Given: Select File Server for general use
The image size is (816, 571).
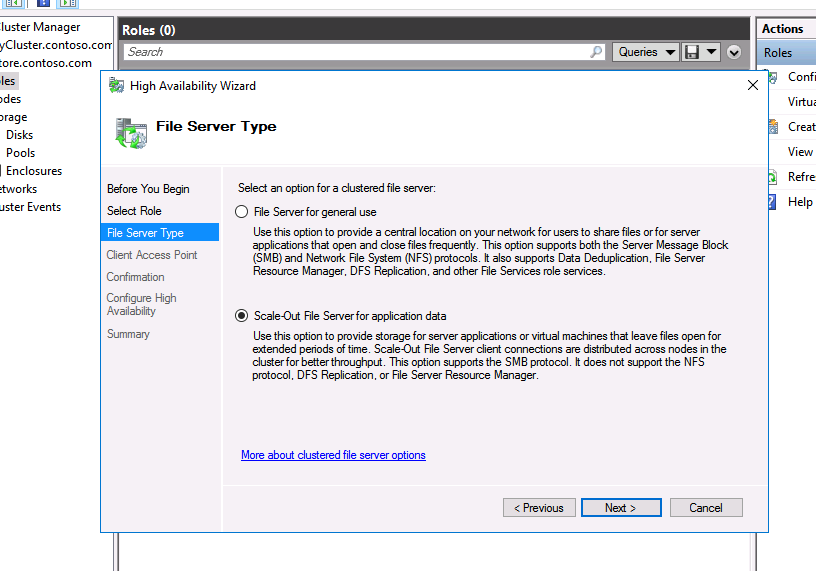Looking at the screenshot, I should 241,212.
